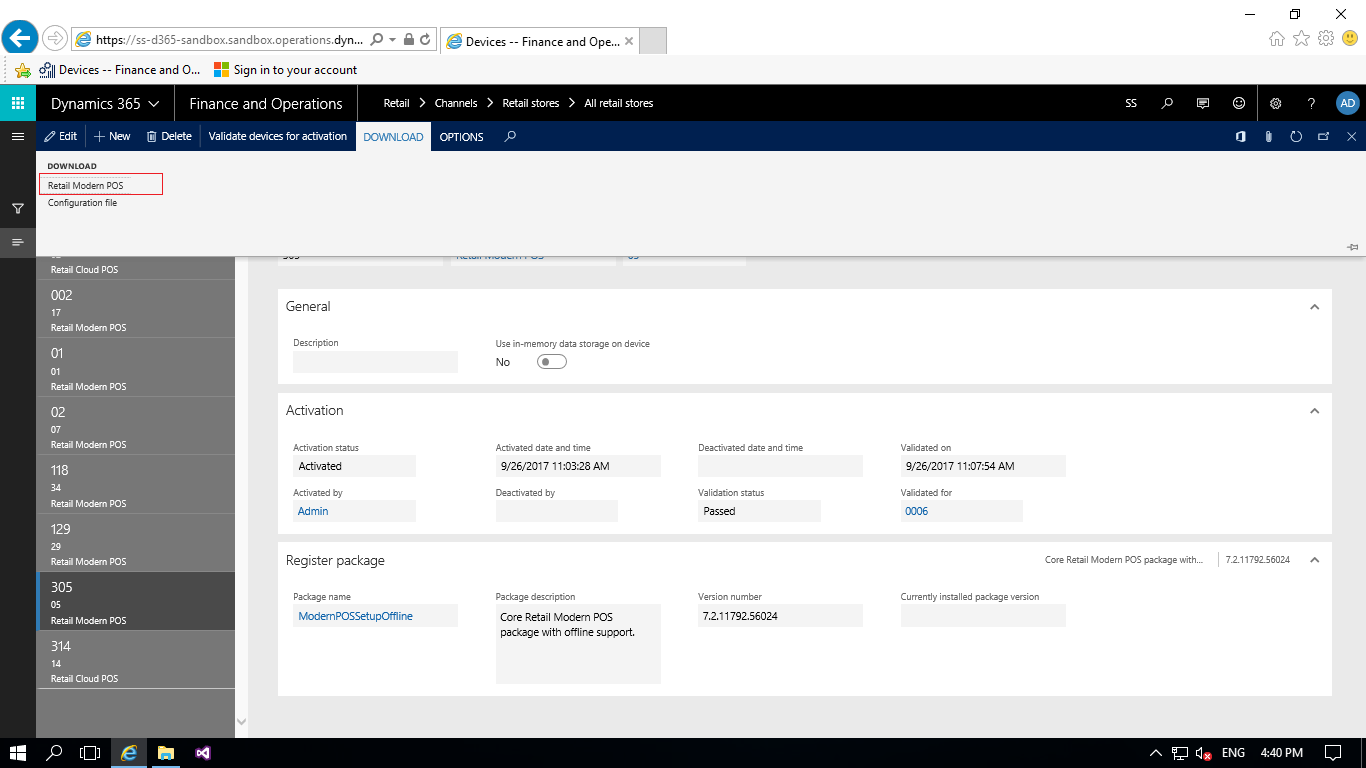Click the attachments paperclip icon
Image resolution: width=1366 pixels, height=768 pixels.
tap(1268, 137)
